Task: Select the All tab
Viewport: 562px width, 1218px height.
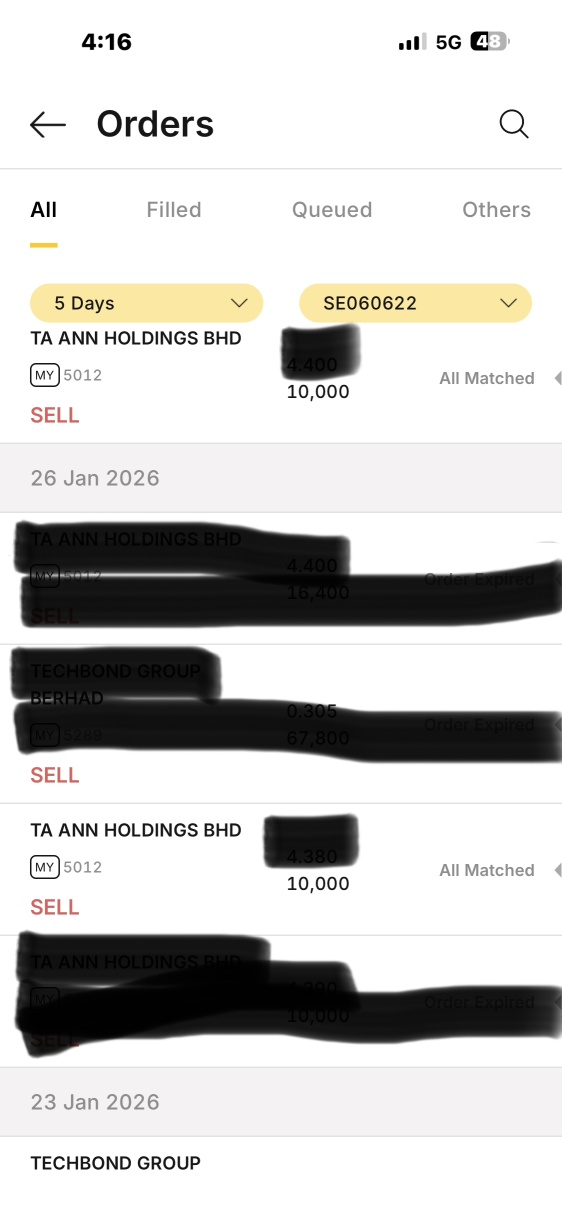Action: (x=44, y=210)
